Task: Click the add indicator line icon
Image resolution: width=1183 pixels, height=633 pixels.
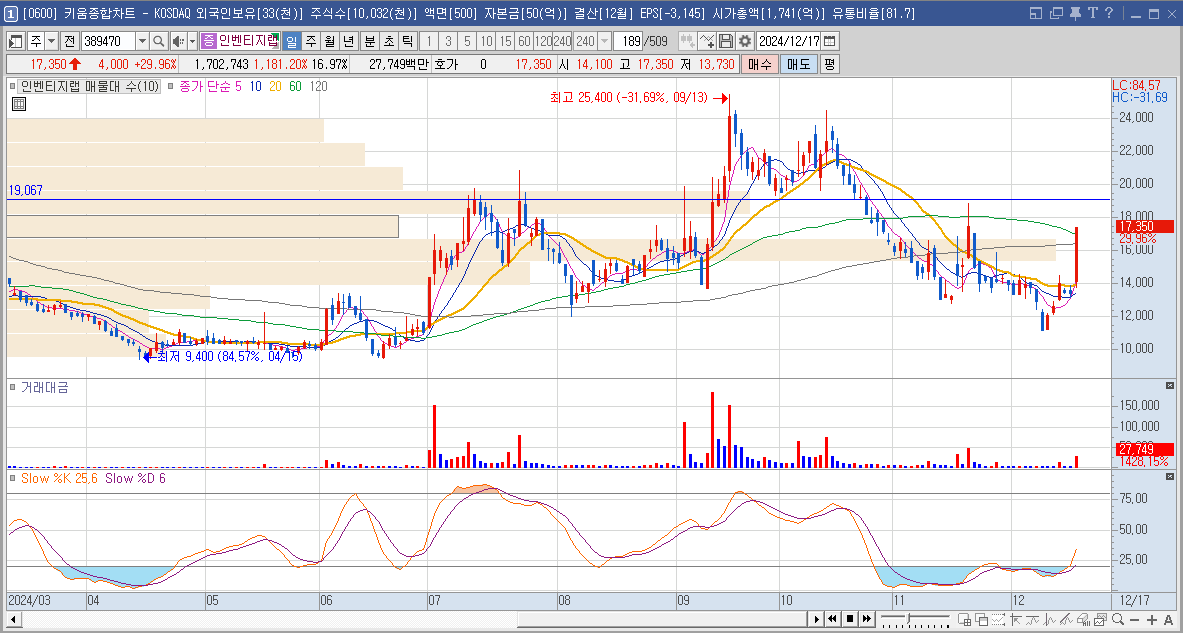Action: point(707,41)
